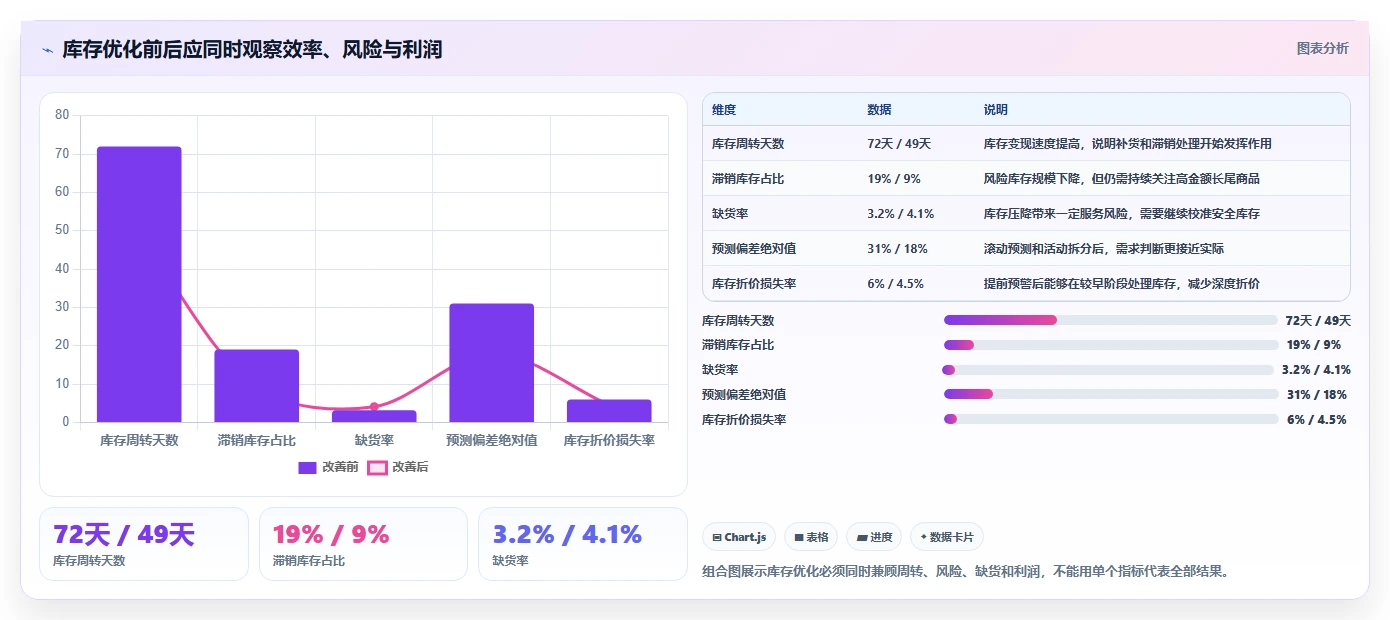This screenshot has width=1390, height=620.
Task: Click the page title 库存优化前后应同时观察效率
Action: click(x=252, y=49)
